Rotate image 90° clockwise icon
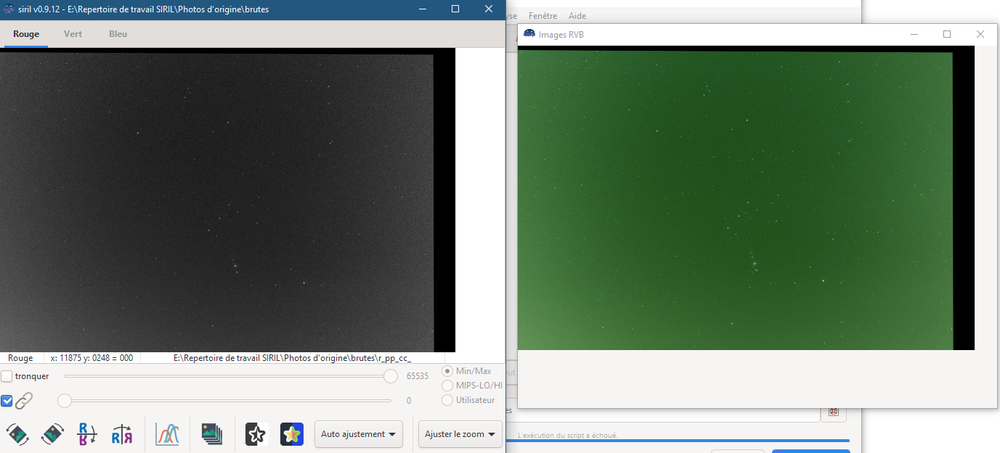This screenshot has height=453, width=1000. pos(52,434)
